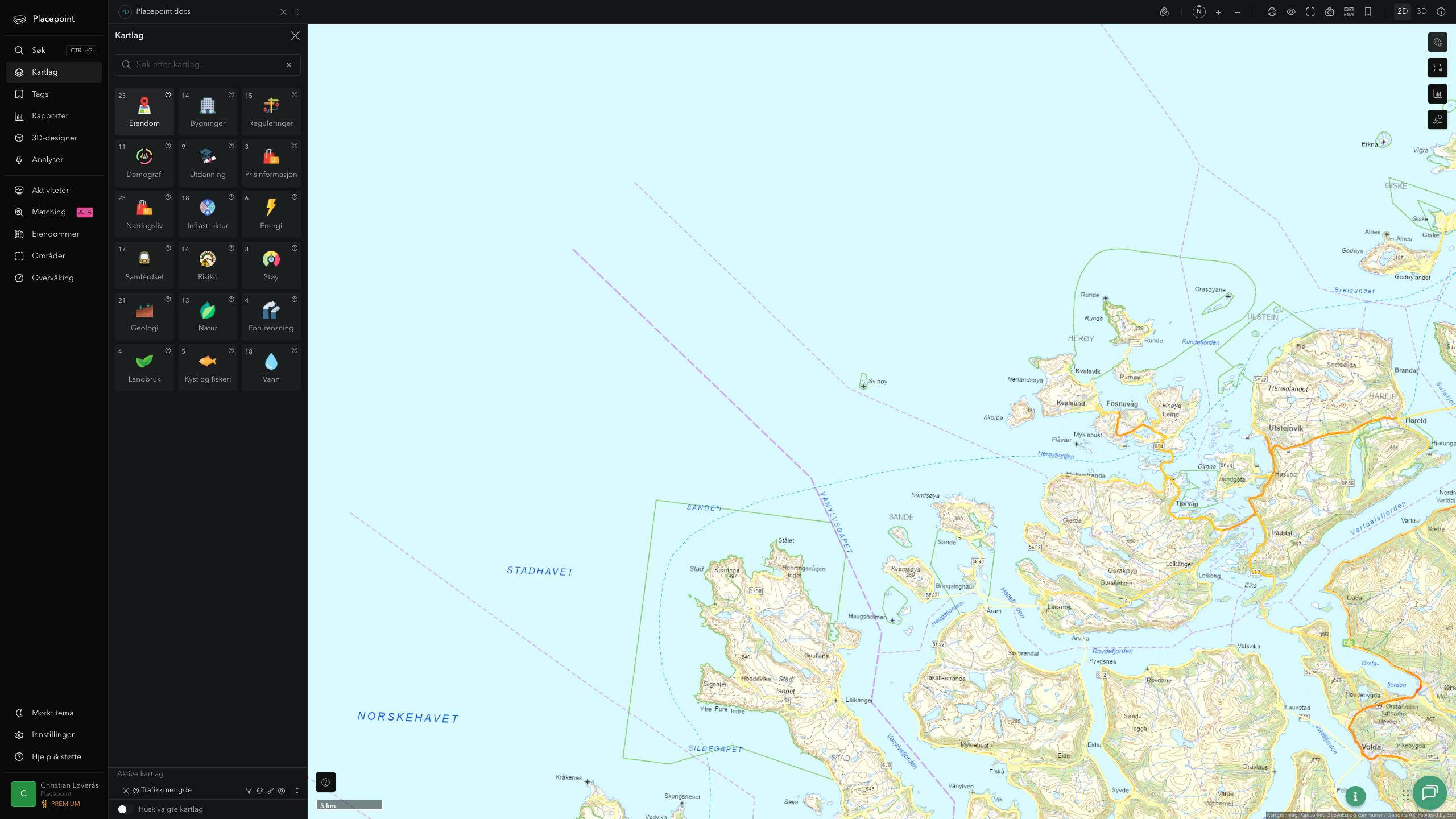Select Kartlag in the sidebar
Image resolution: width=1456 pixels, height=819 pixels.
[x=54, y=72]
